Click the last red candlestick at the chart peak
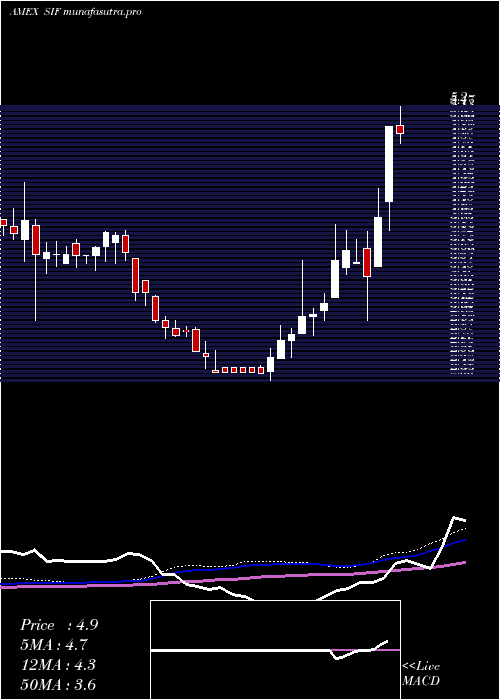The image size is (500, 700). click(x=400, y=129)
